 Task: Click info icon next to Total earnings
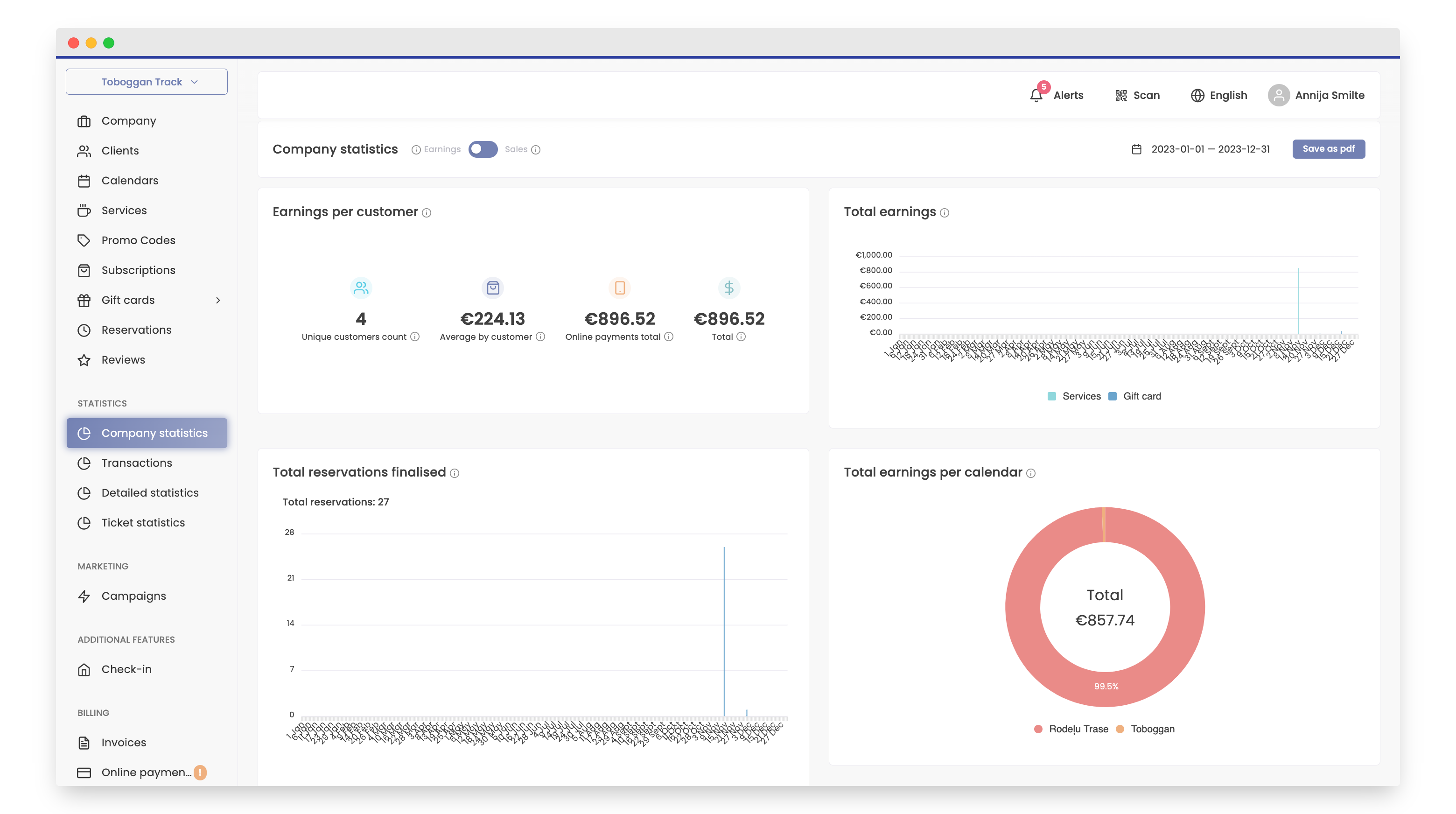tap(945, 212)
